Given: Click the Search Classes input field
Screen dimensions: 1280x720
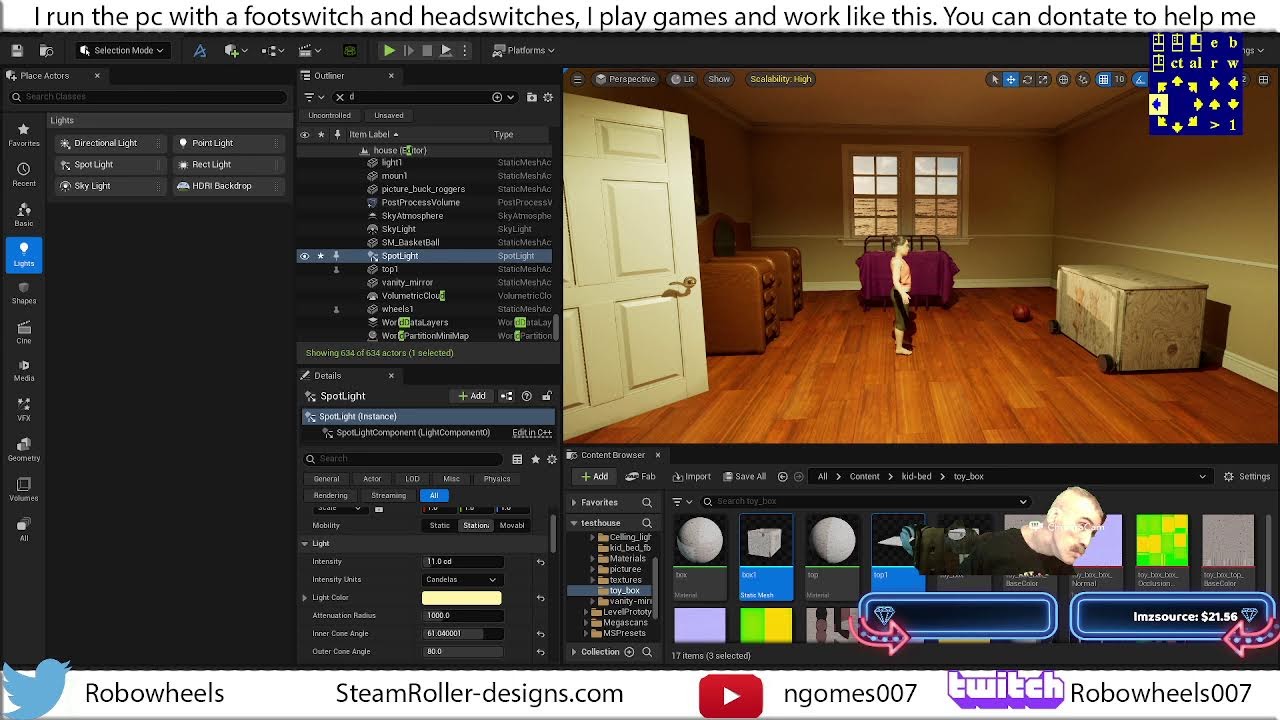Looking at the screenshot, I should (x=147, y=97).
